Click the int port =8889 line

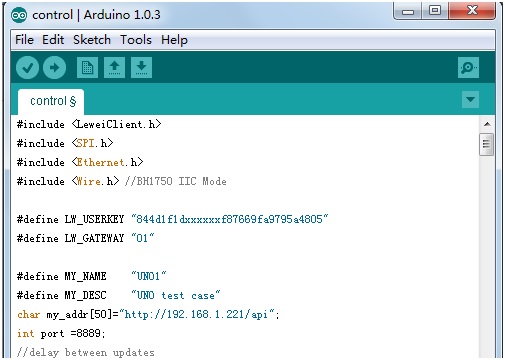point(61,333)
